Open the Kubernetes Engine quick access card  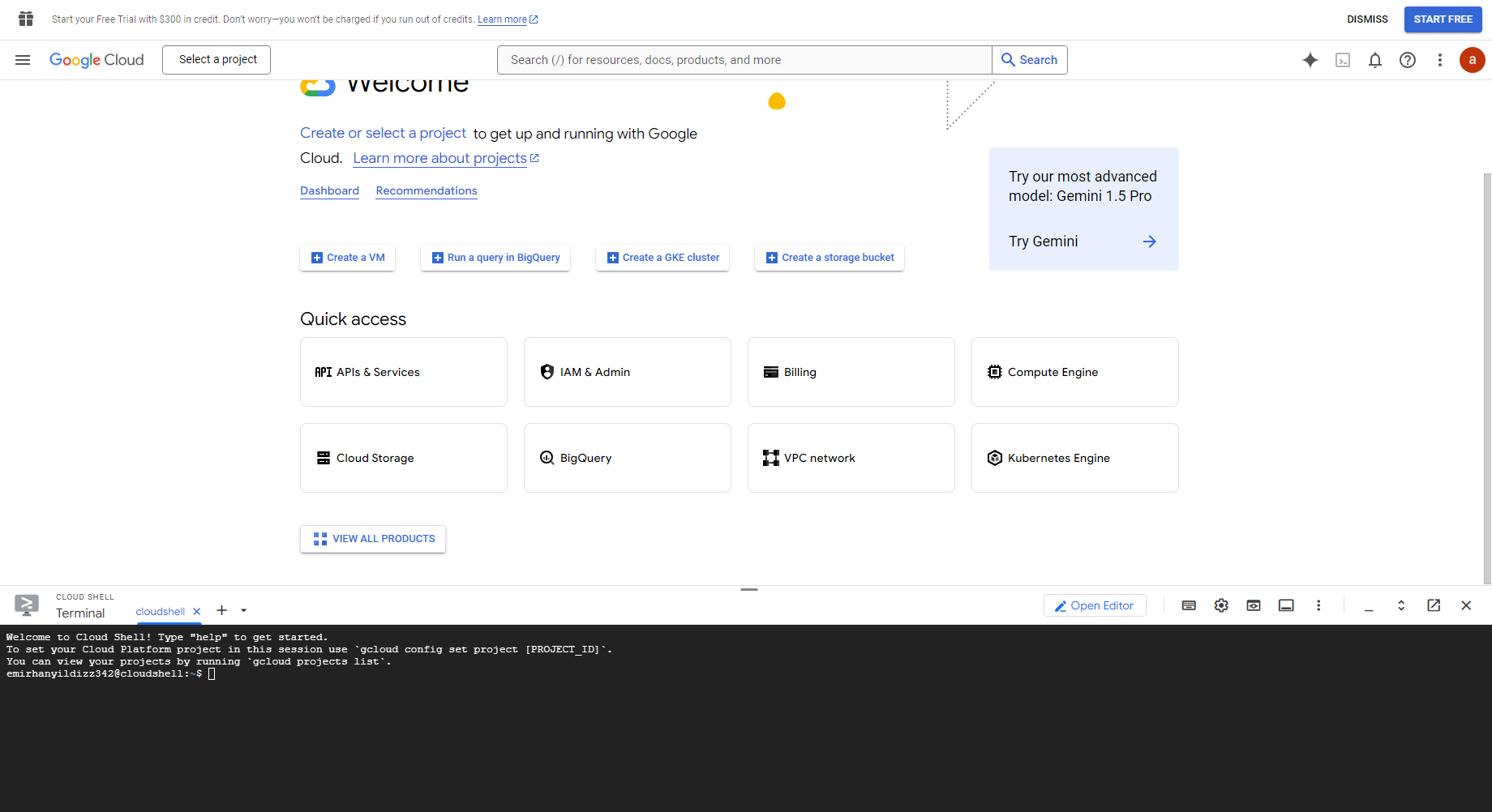pyautogui.click(x=1075, y=458)
